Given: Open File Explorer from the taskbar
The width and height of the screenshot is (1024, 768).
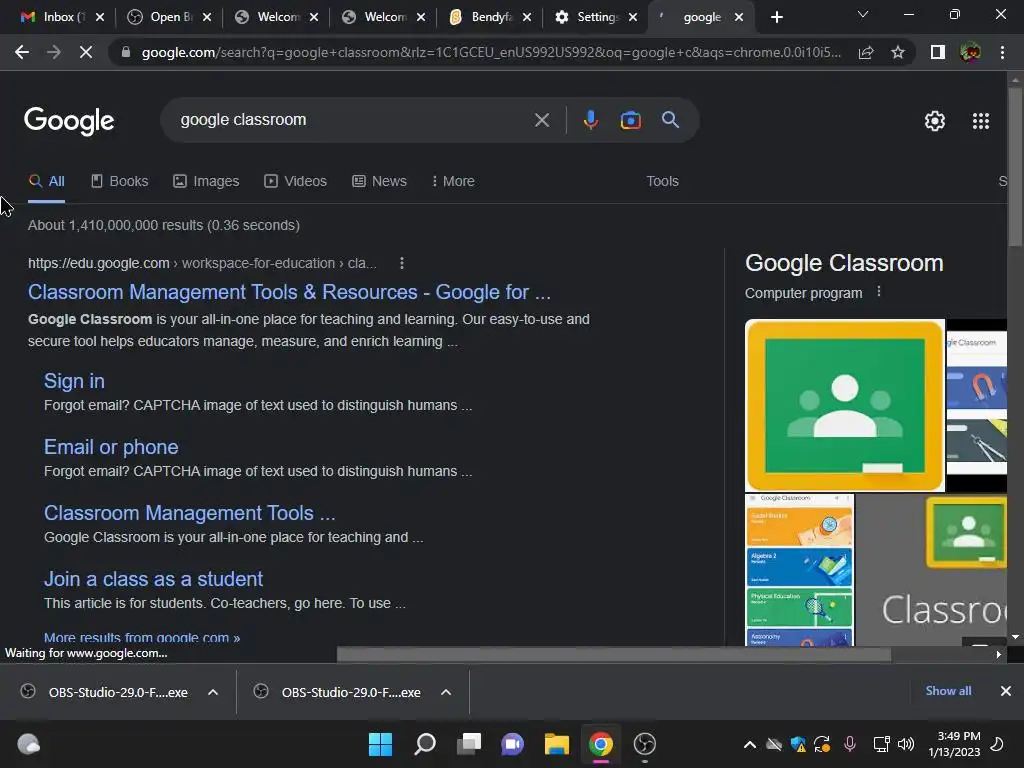Looking at the screenshot, I should pyautogui.click(x=556, y=744).
